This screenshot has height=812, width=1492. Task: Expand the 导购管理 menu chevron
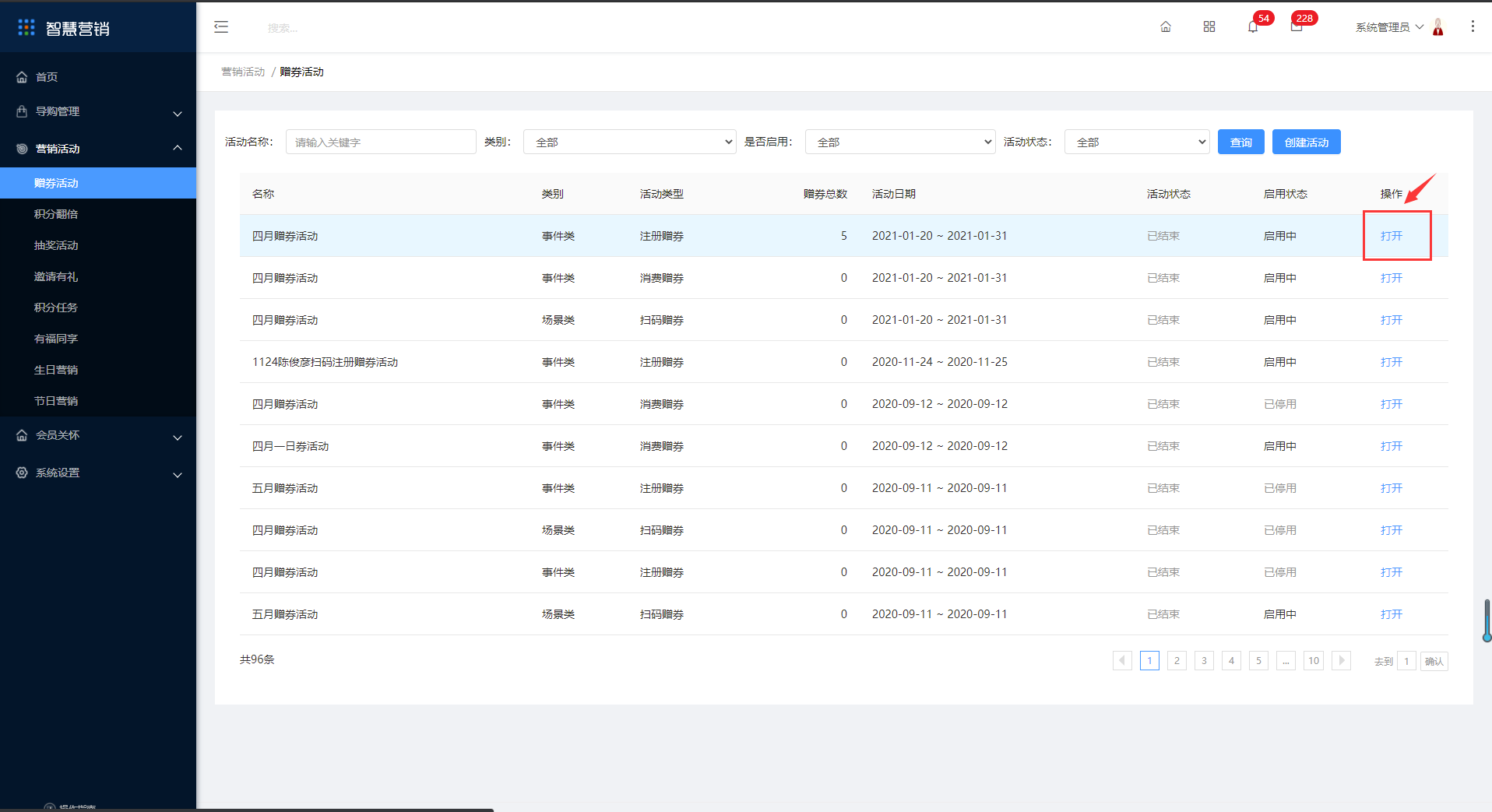pos(178,114)
